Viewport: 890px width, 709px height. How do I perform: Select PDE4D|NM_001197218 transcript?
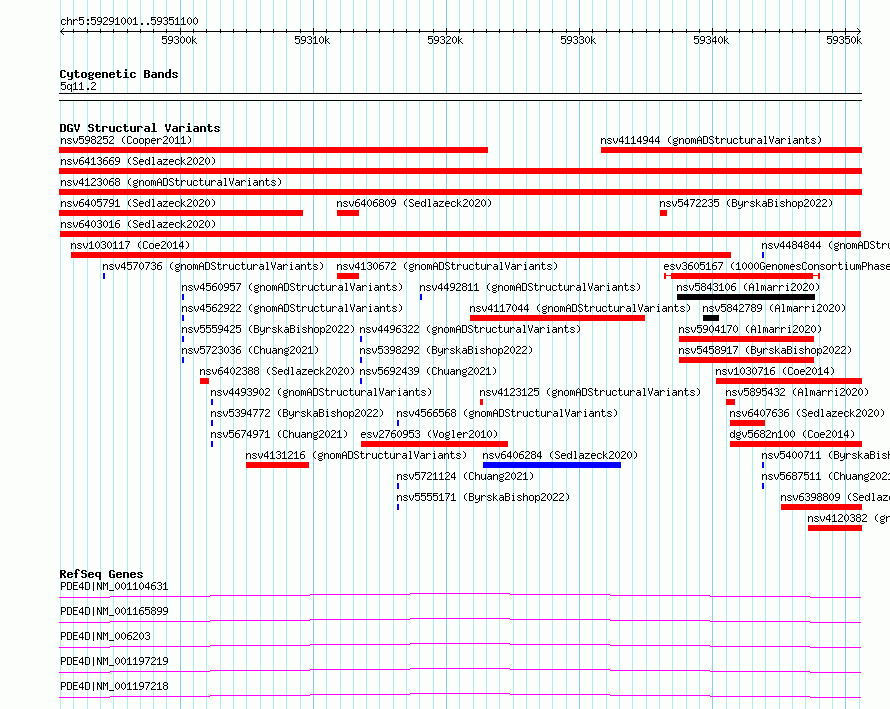pos(114,686)
